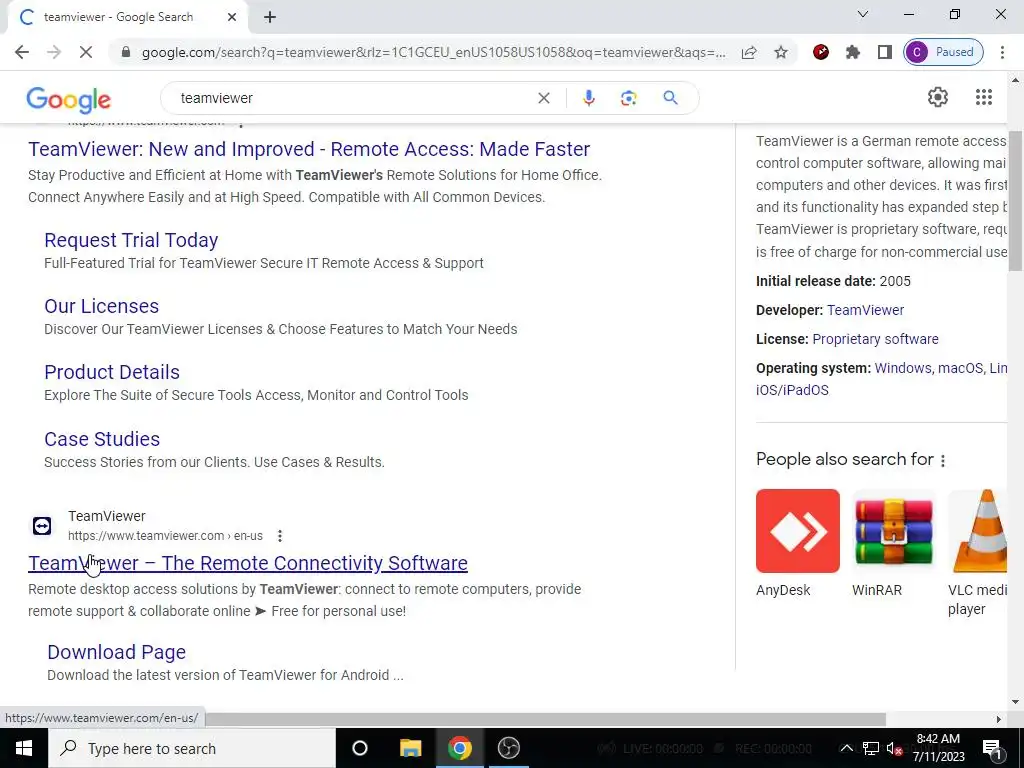Viewport: 1024px width, 768px height.
Task: Open TeamViewer Remote Connectivity Software result
Action: pos(248,563)
